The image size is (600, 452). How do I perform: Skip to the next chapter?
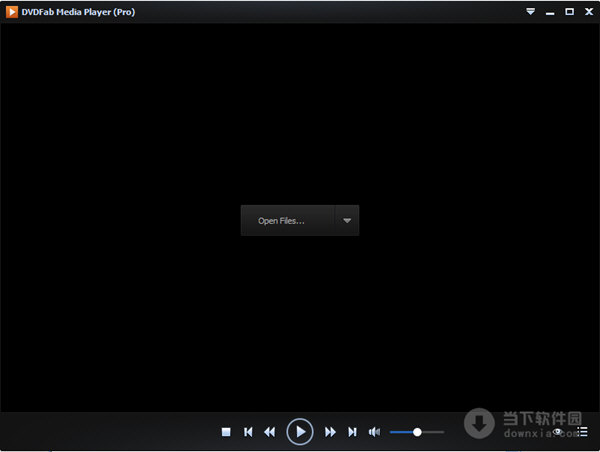352,432
